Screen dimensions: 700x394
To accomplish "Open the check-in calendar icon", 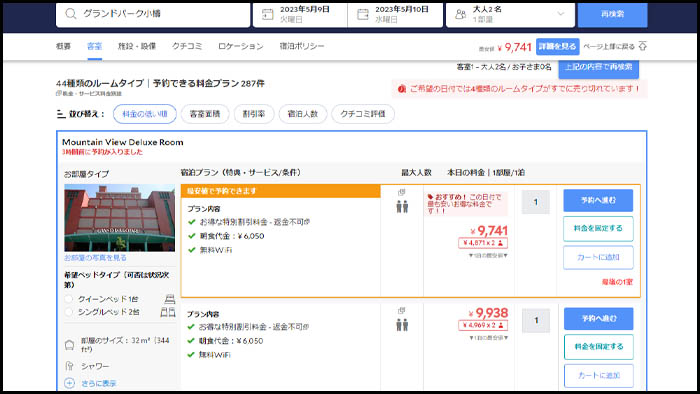I will [x=267, y=14].
